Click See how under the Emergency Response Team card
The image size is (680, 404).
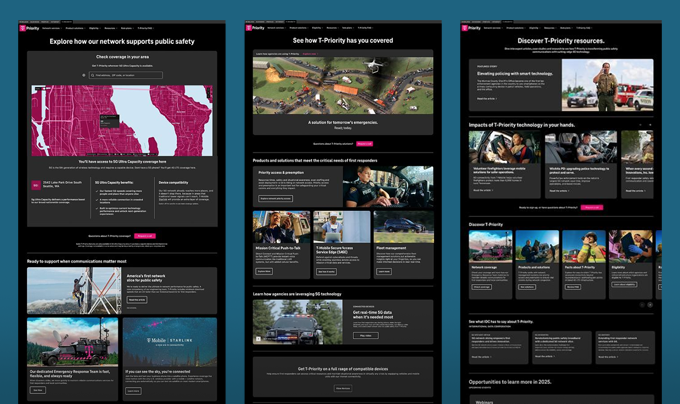[x=38, y=390]
